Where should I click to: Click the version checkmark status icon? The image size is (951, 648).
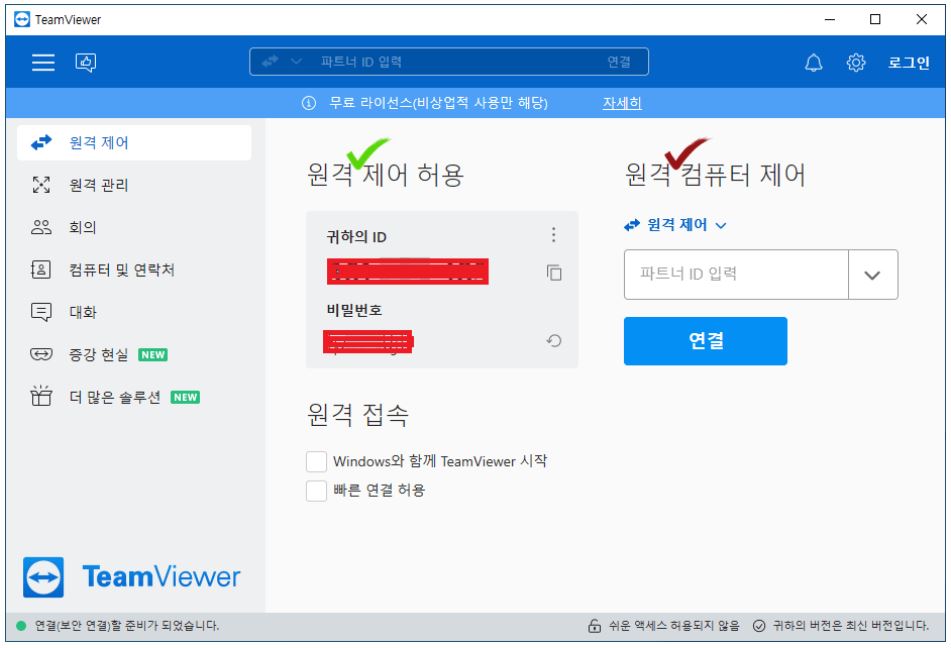(759, 626)
